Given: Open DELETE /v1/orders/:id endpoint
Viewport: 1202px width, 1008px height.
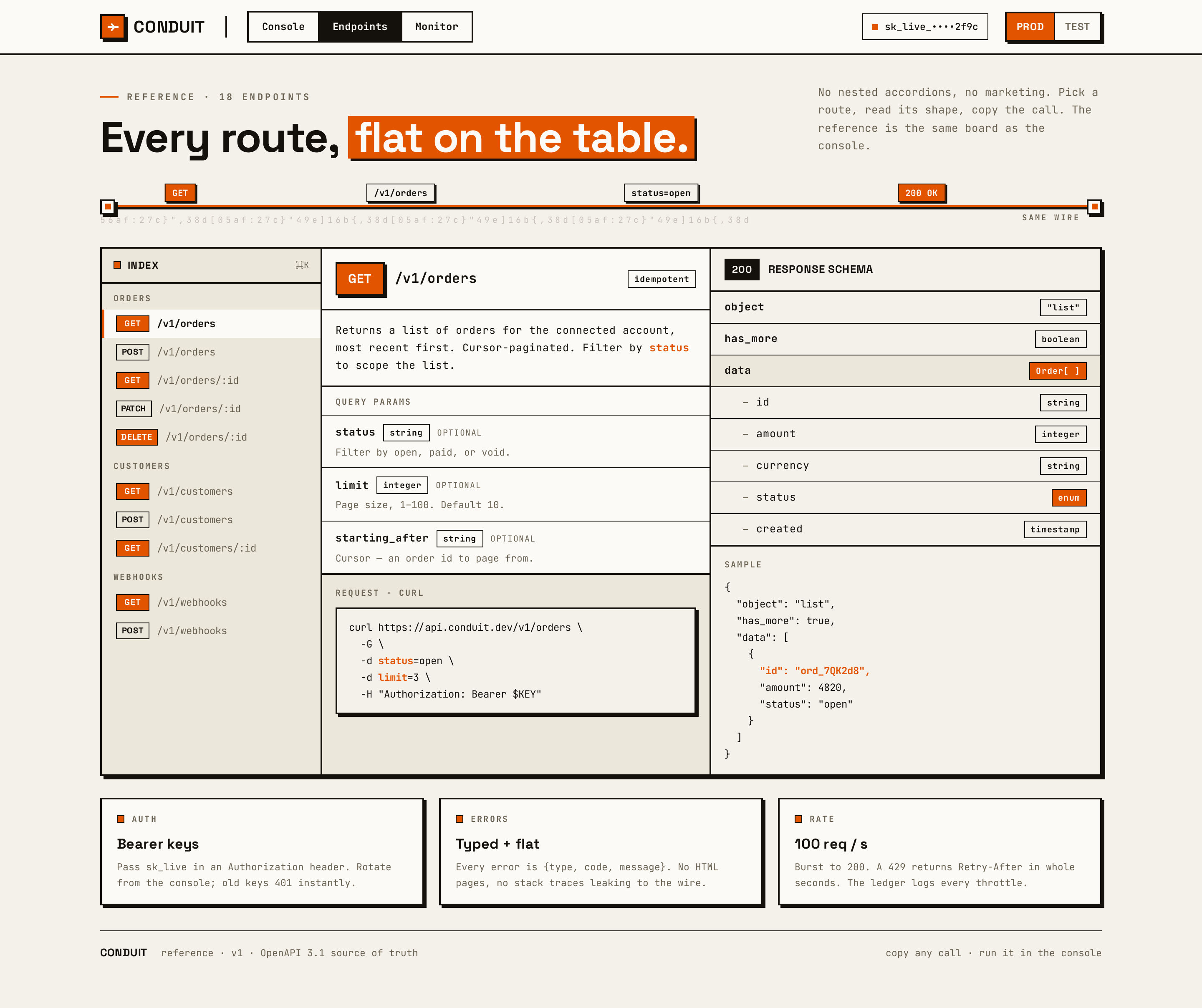Looking at the screenshot, I should pos(211,437).
